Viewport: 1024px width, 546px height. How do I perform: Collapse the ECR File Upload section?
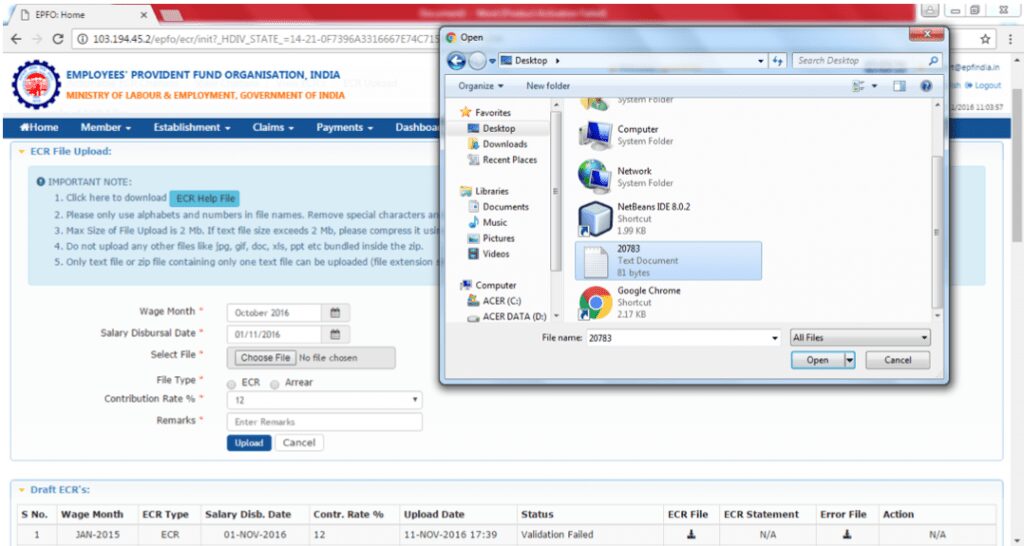(22, 152)
